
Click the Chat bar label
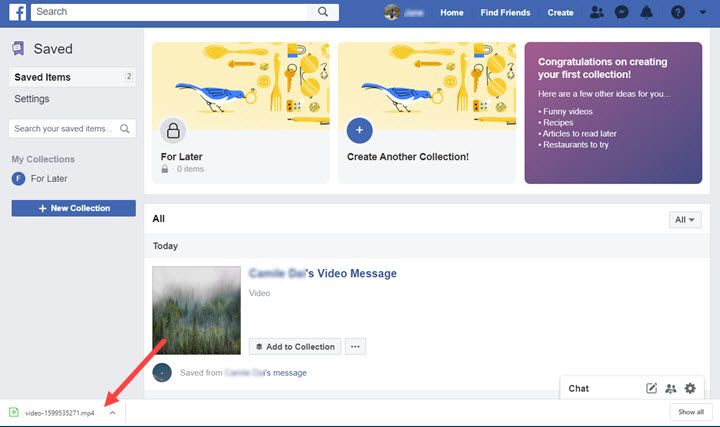point(579,388)
